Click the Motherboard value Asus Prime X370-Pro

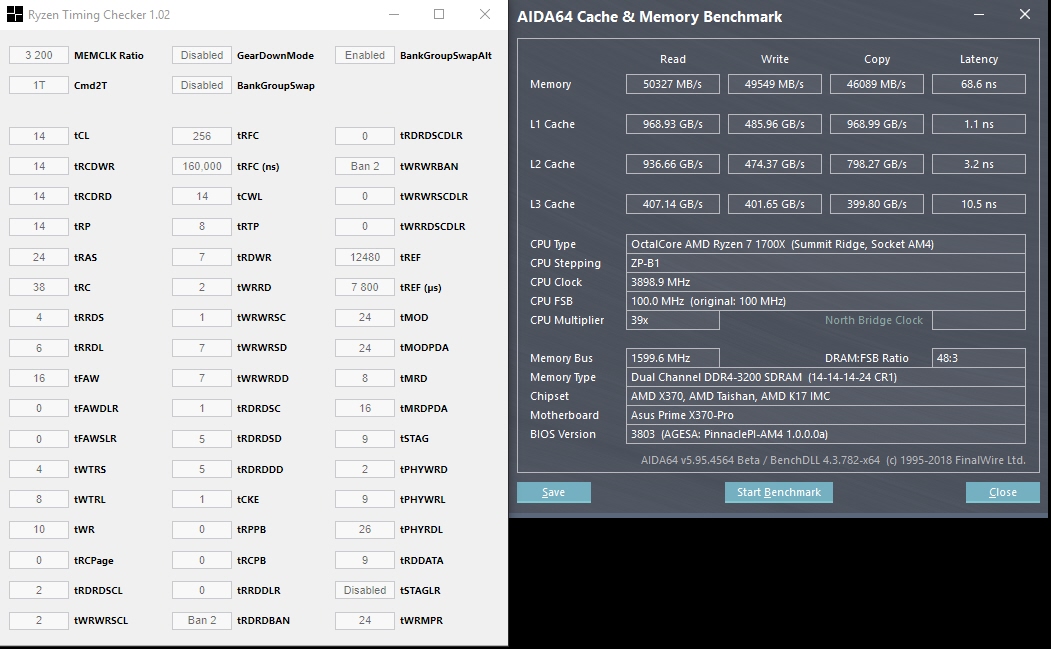(825, 415)
